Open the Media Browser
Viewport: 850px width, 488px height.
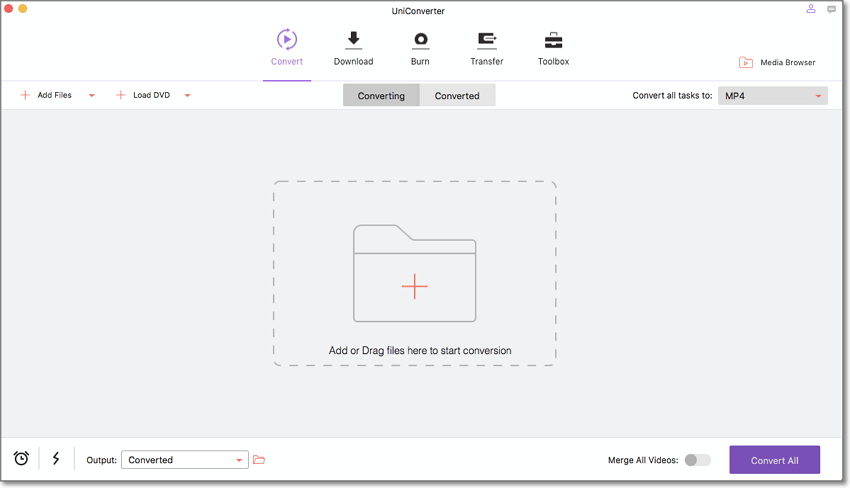pyautogui.click(x=777, y=62)
